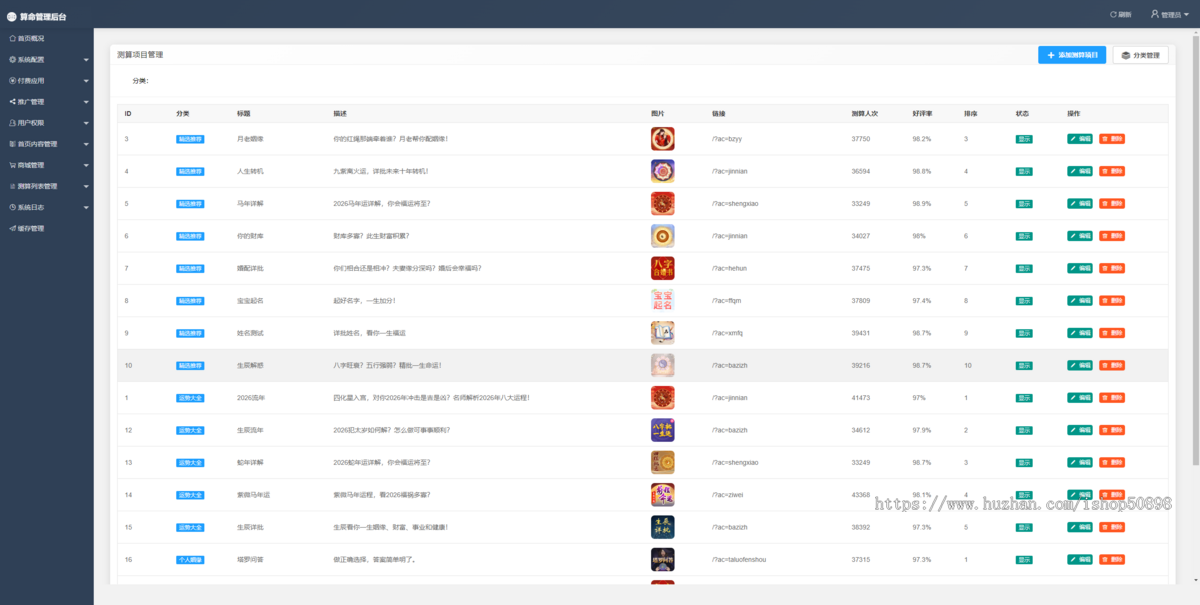Image resolution: width=1200 pixels, height=605 pixels.
Task: Toggle 显示 status for 塔罗问答 row
Action: pyautogui.click(x=1024, y=559)
